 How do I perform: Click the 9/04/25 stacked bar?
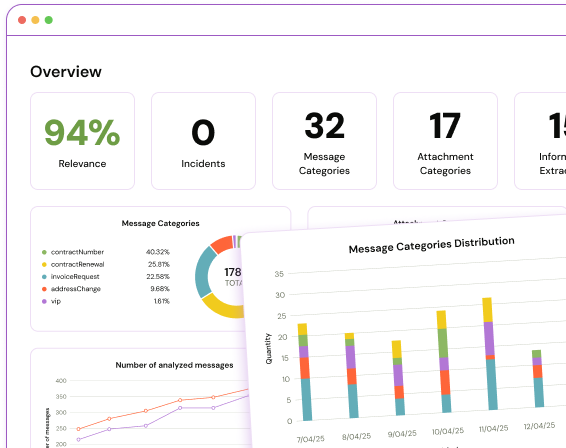point(398,378)
